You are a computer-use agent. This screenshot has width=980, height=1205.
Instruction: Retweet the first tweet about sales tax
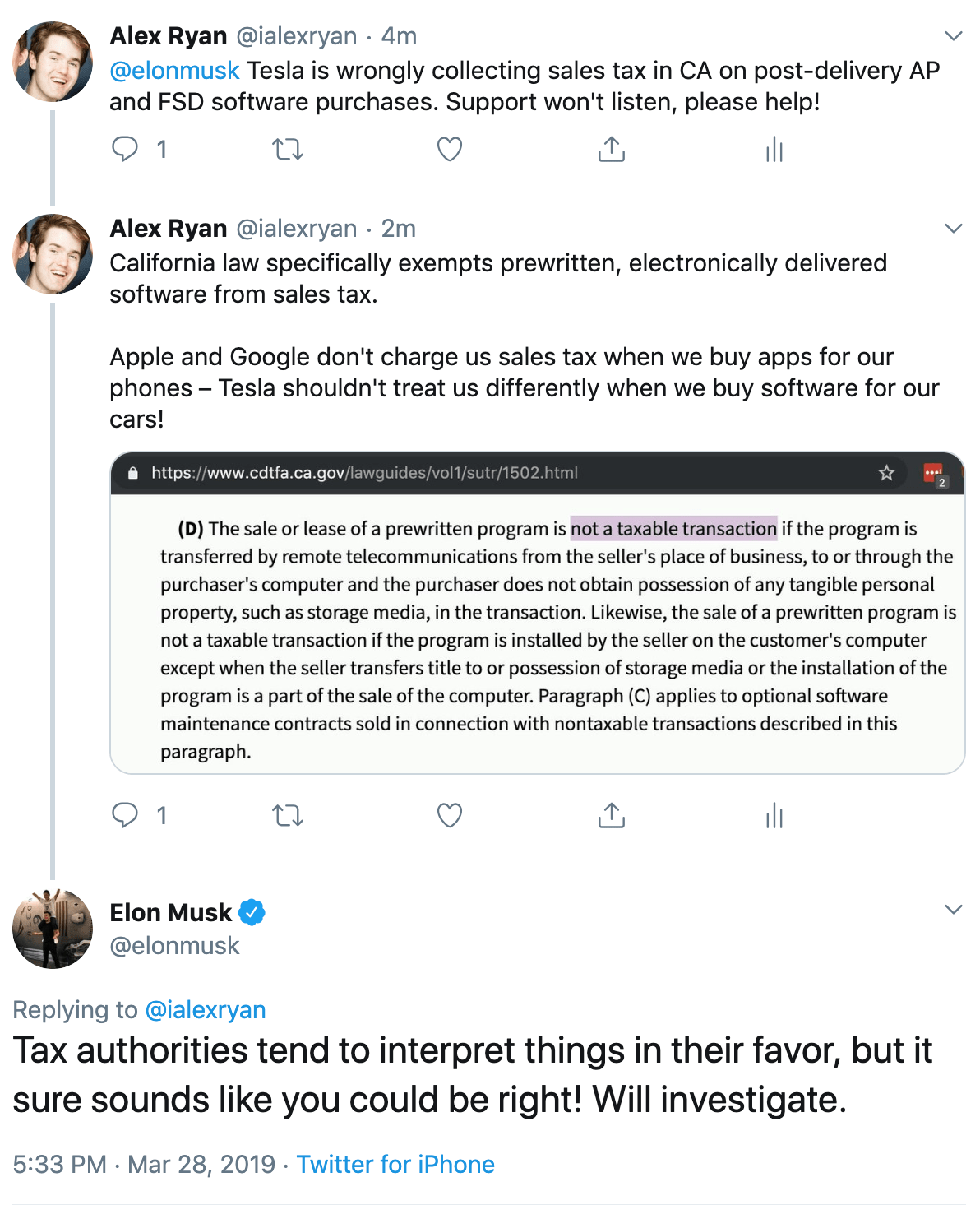[288, 150]
